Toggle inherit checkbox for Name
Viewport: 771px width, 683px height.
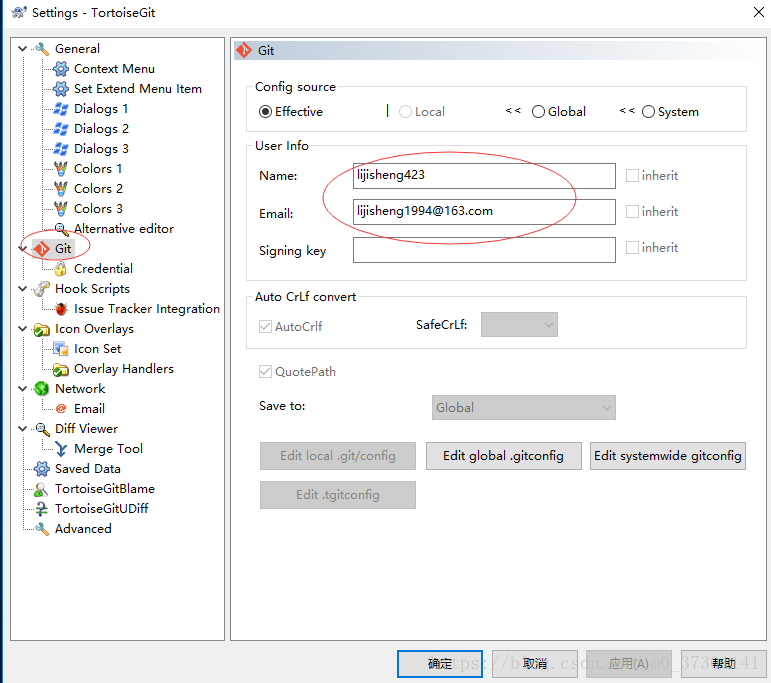[x=632, y=176]
